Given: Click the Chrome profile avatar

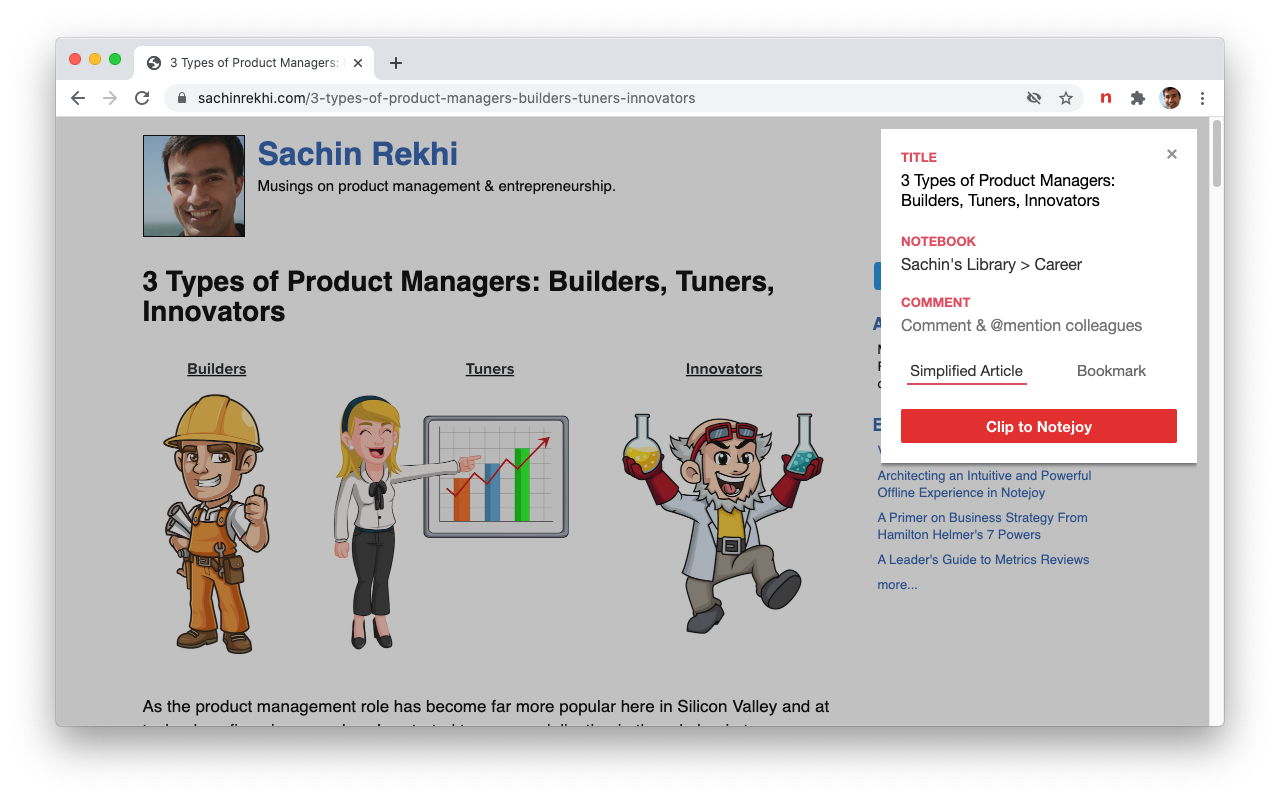Looking at the screenshot, I should click(1170, 98).
